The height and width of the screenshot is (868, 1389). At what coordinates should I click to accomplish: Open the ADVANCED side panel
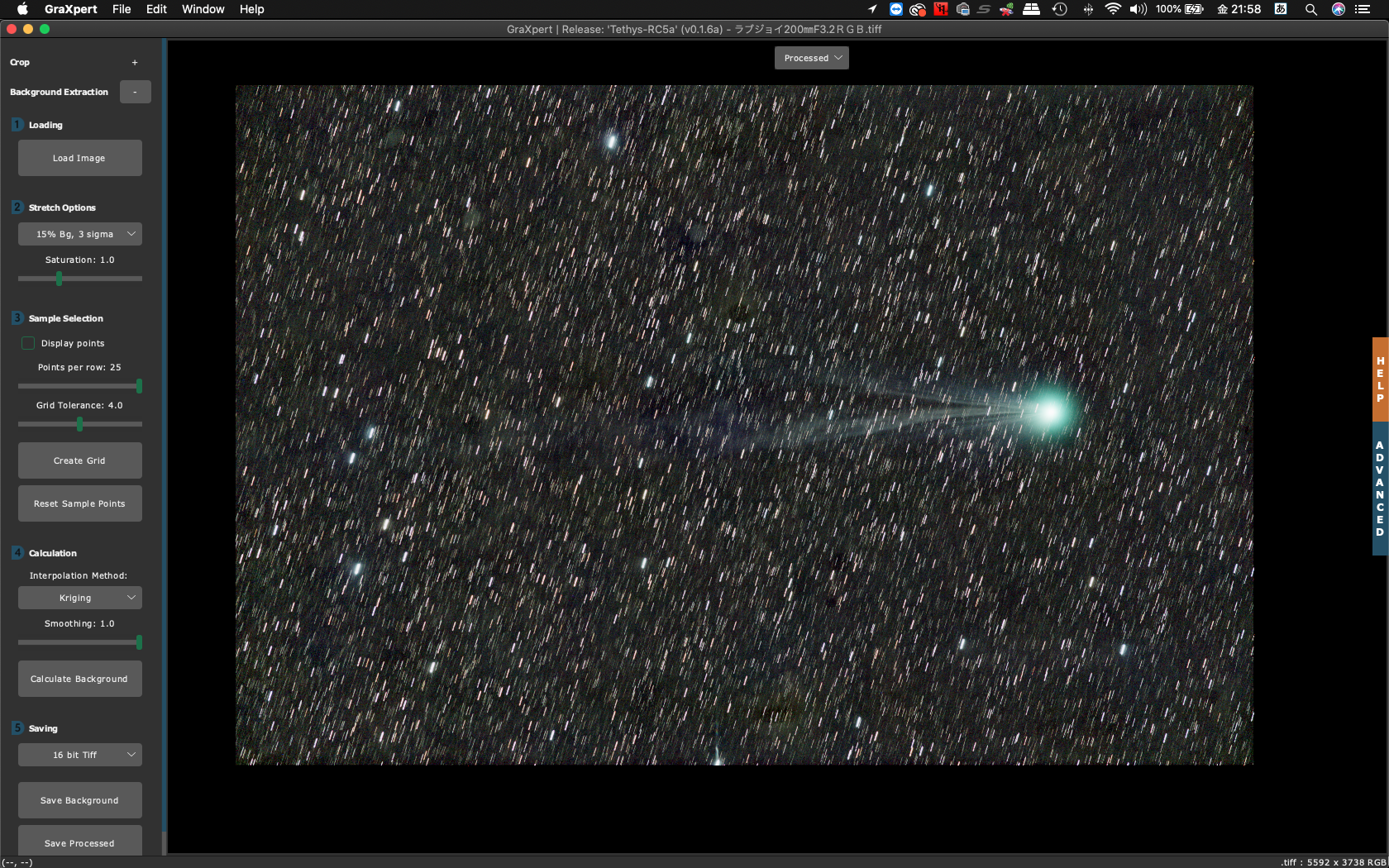tap(1380, 489)
